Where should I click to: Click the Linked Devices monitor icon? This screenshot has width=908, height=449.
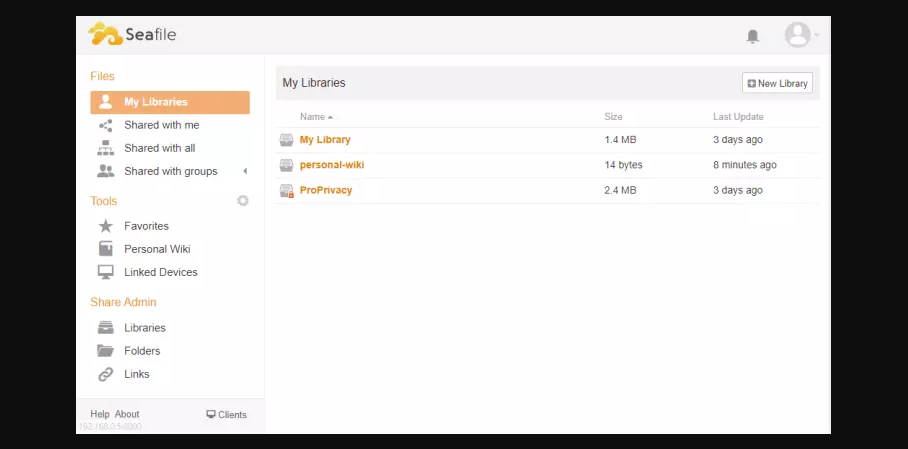tap(105, 272)
